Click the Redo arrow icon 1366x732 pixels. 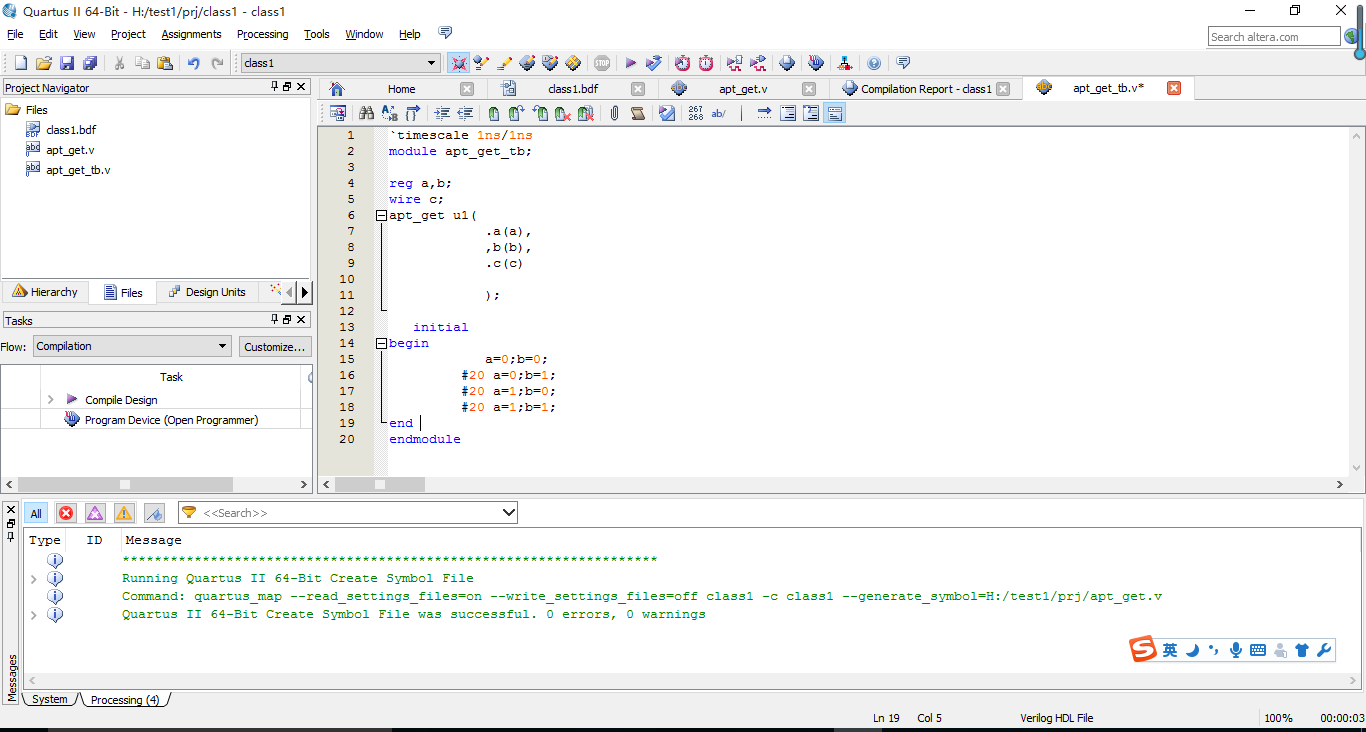pyautogui.click(x=217, y=63)
